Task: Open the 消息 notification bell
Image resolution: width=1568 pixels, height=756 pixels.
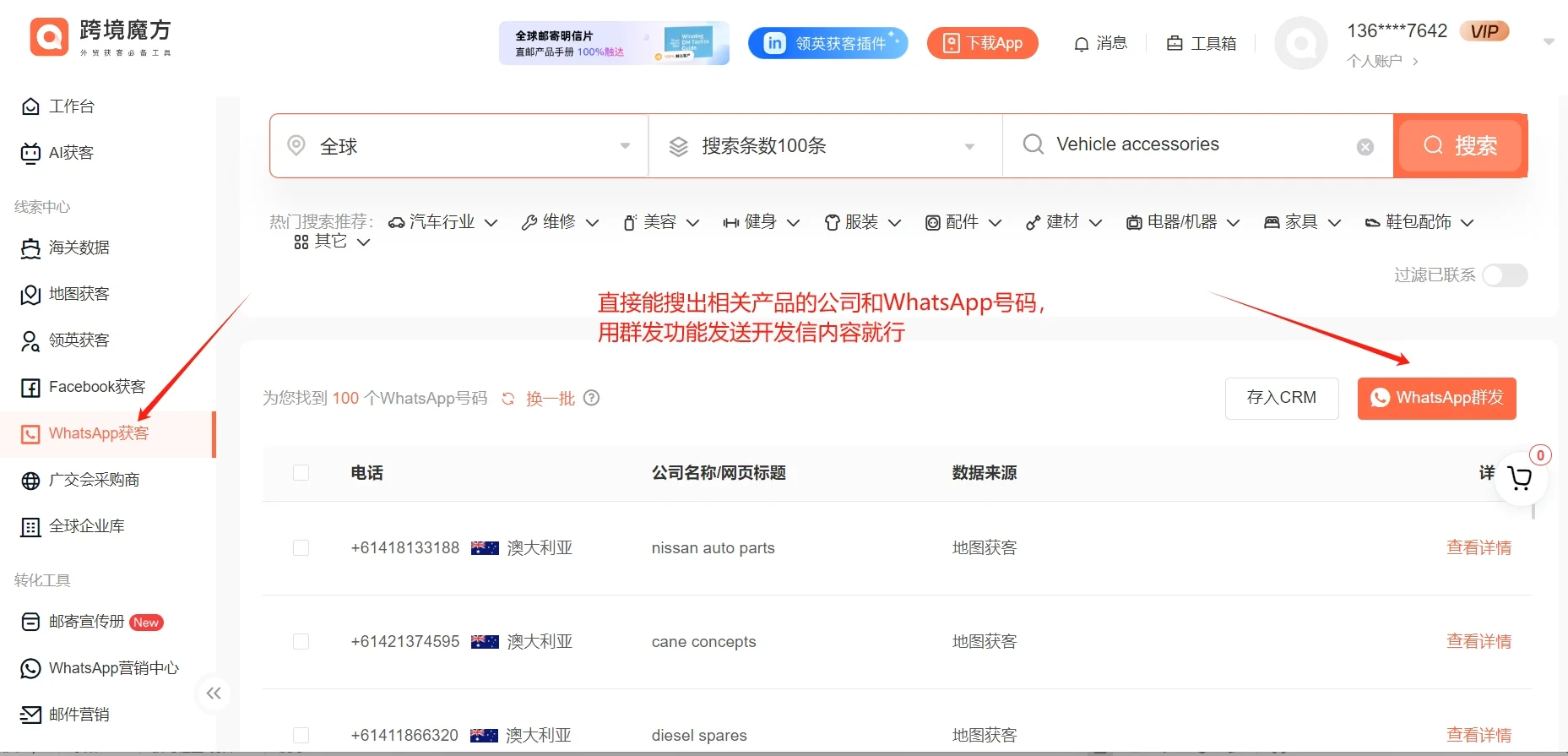Action: (x=1081, y=44)
